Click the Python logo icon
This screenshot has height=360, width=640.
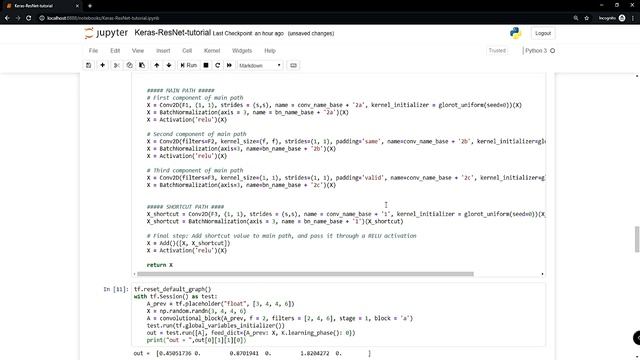pos(516,33)
